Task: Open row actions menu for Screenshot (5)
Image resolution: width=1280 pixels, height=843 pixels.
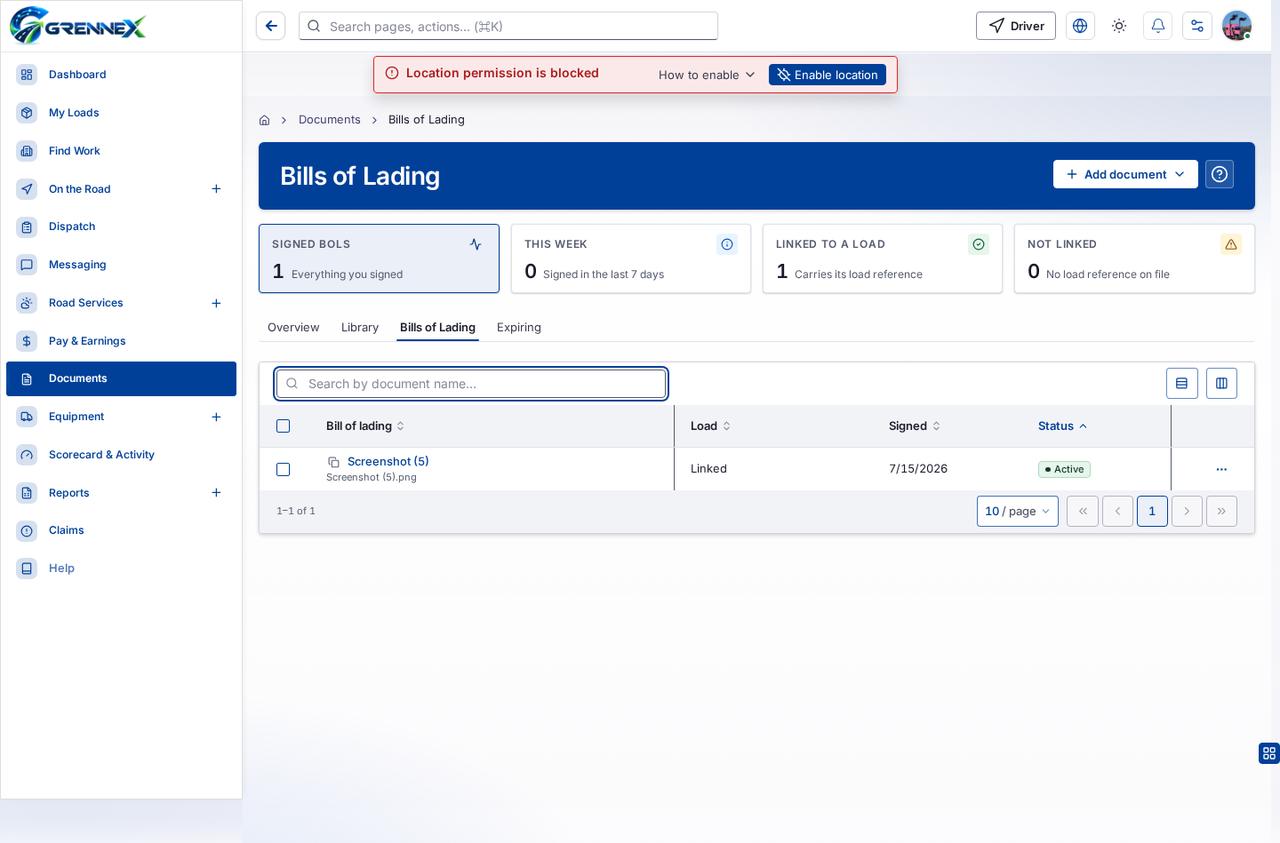Action: click(x=1221, y=469)
